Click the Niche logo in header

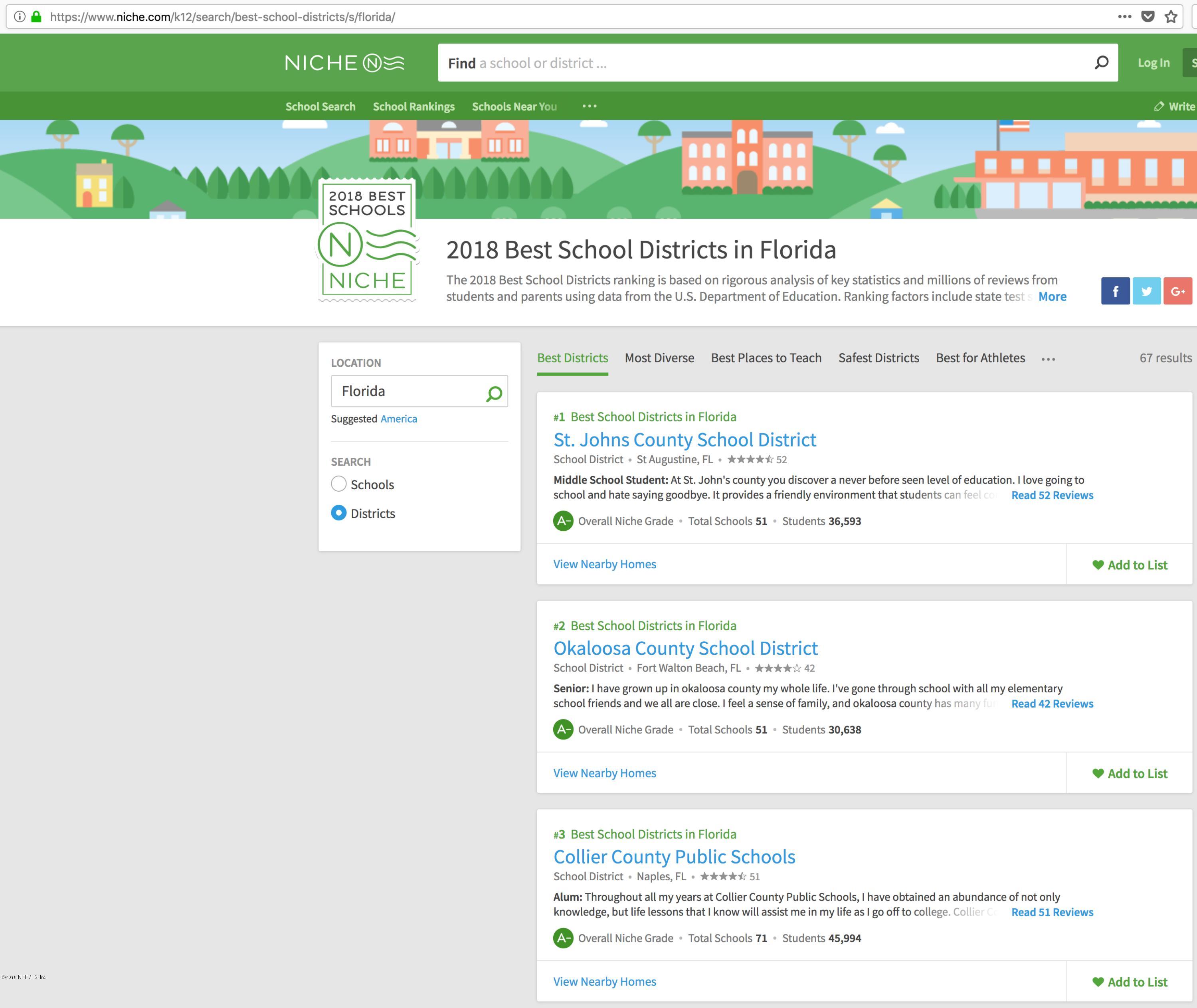[345, 63]
